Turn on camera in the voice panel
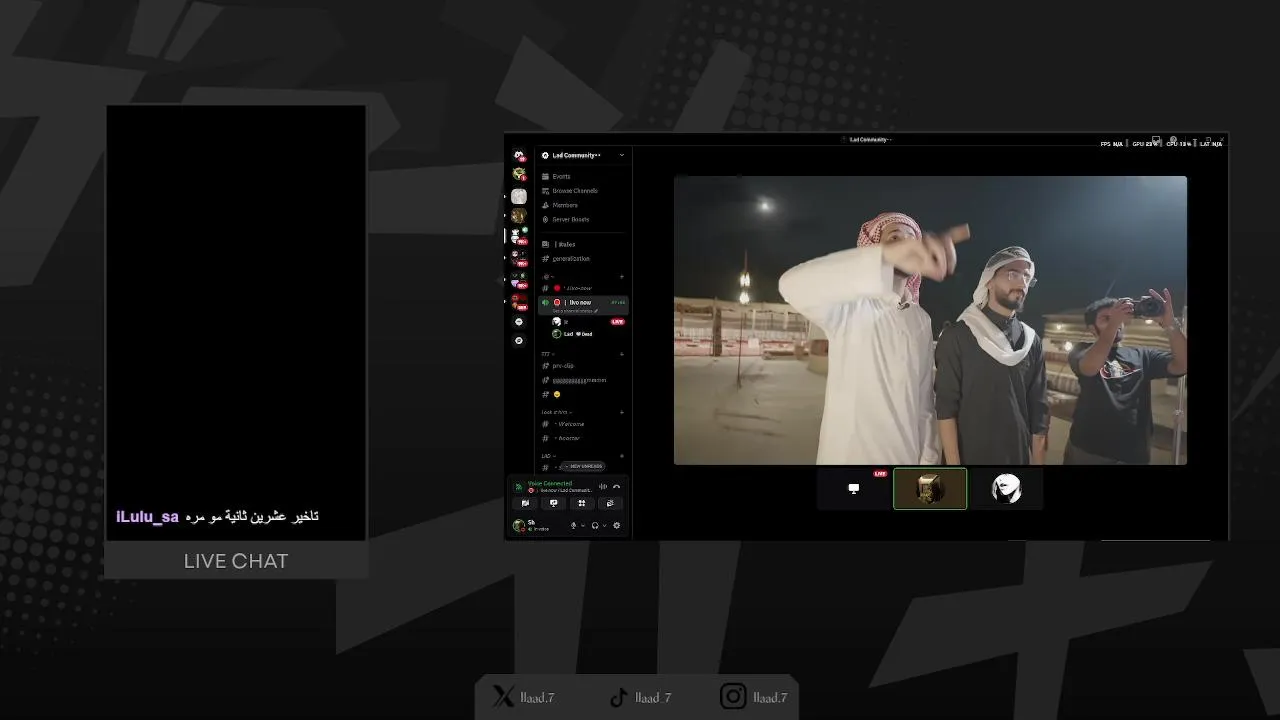 (525, 503)
